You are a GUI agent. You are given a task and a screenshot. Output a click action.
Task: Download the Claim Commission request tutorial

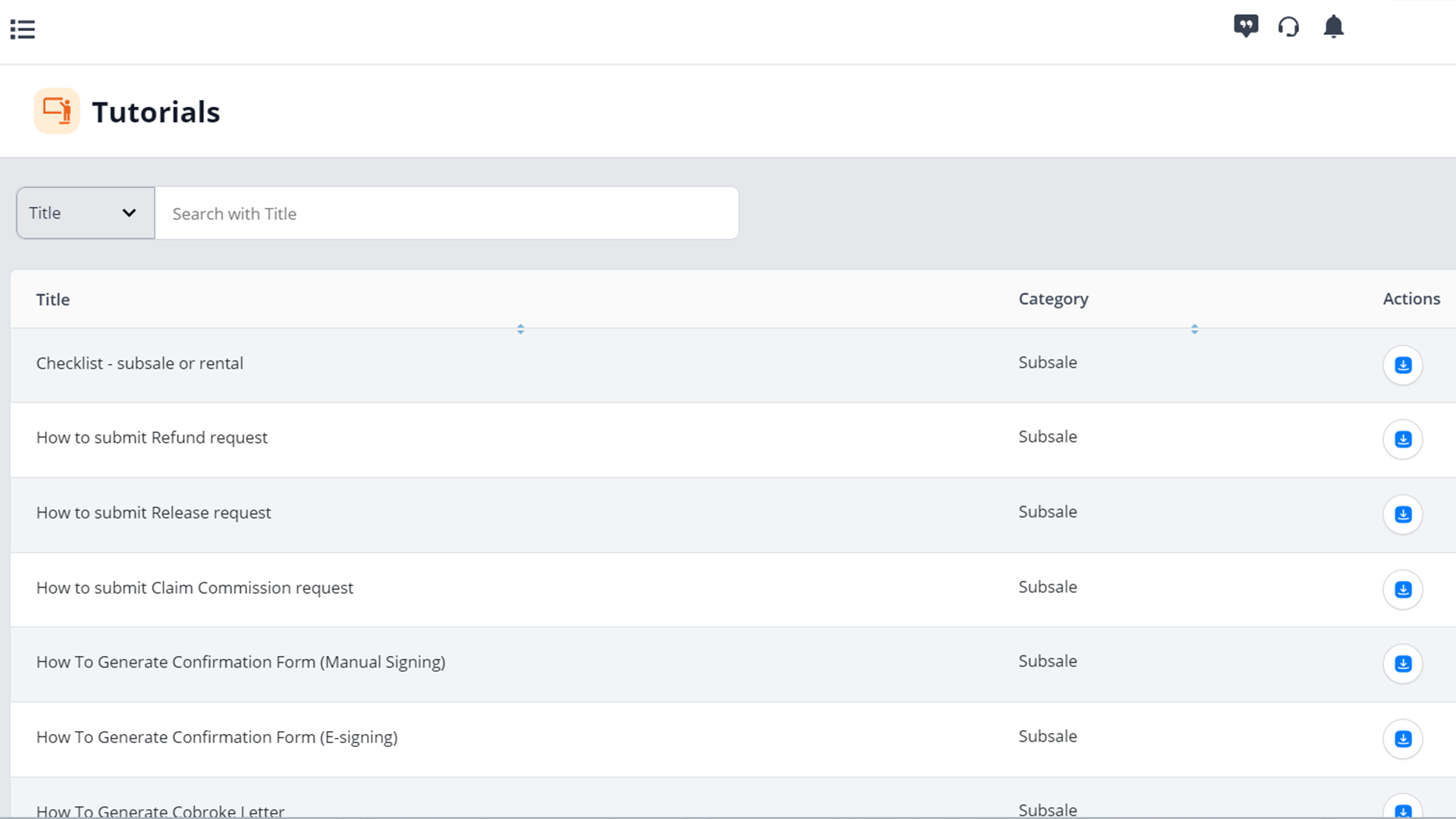(1402, 590)
